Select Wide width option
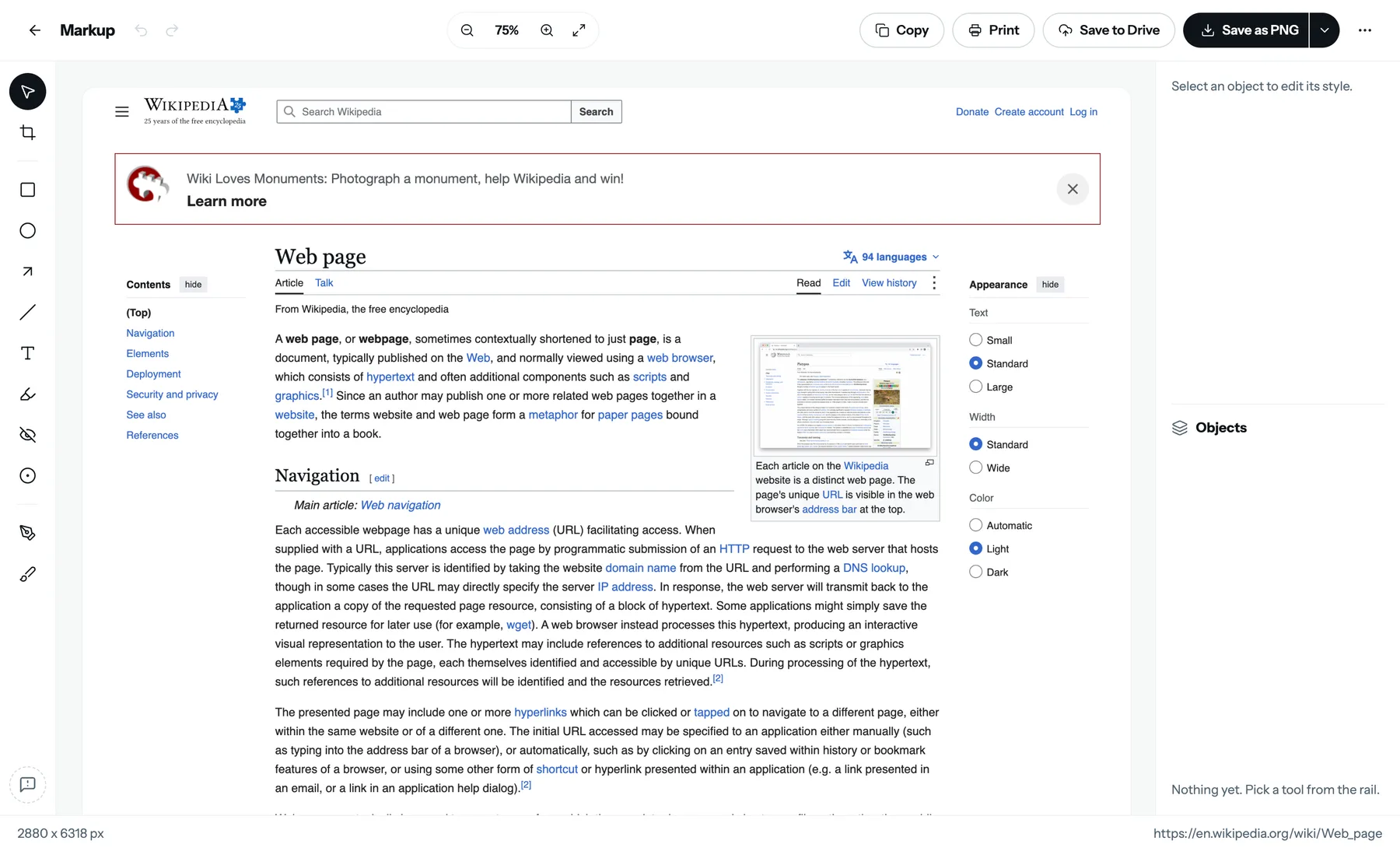 coord(975,468)
